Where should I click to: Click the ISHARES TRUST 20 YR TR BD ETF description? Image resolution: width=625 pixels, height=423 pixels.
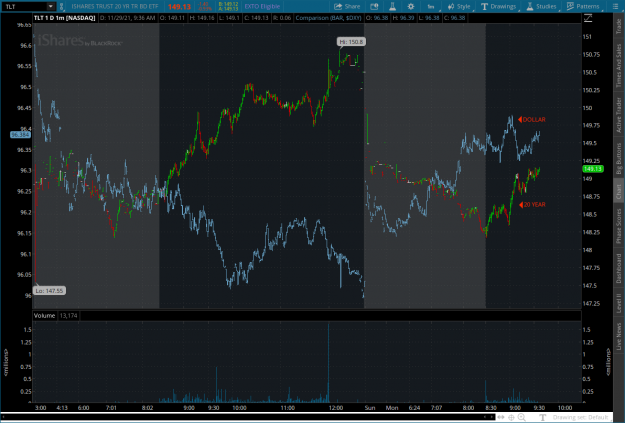click(x=115, y=6)
